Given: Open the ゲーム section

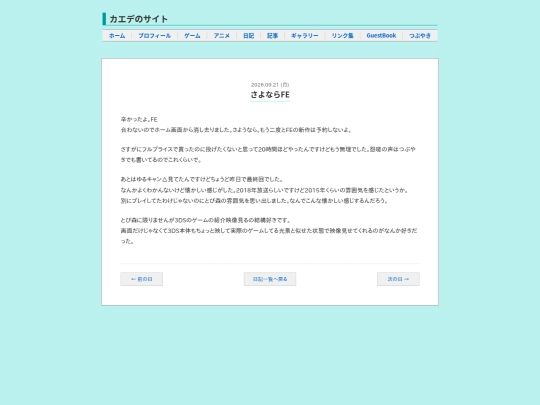Looking at the screenshot, I should (x=192, y=36).
